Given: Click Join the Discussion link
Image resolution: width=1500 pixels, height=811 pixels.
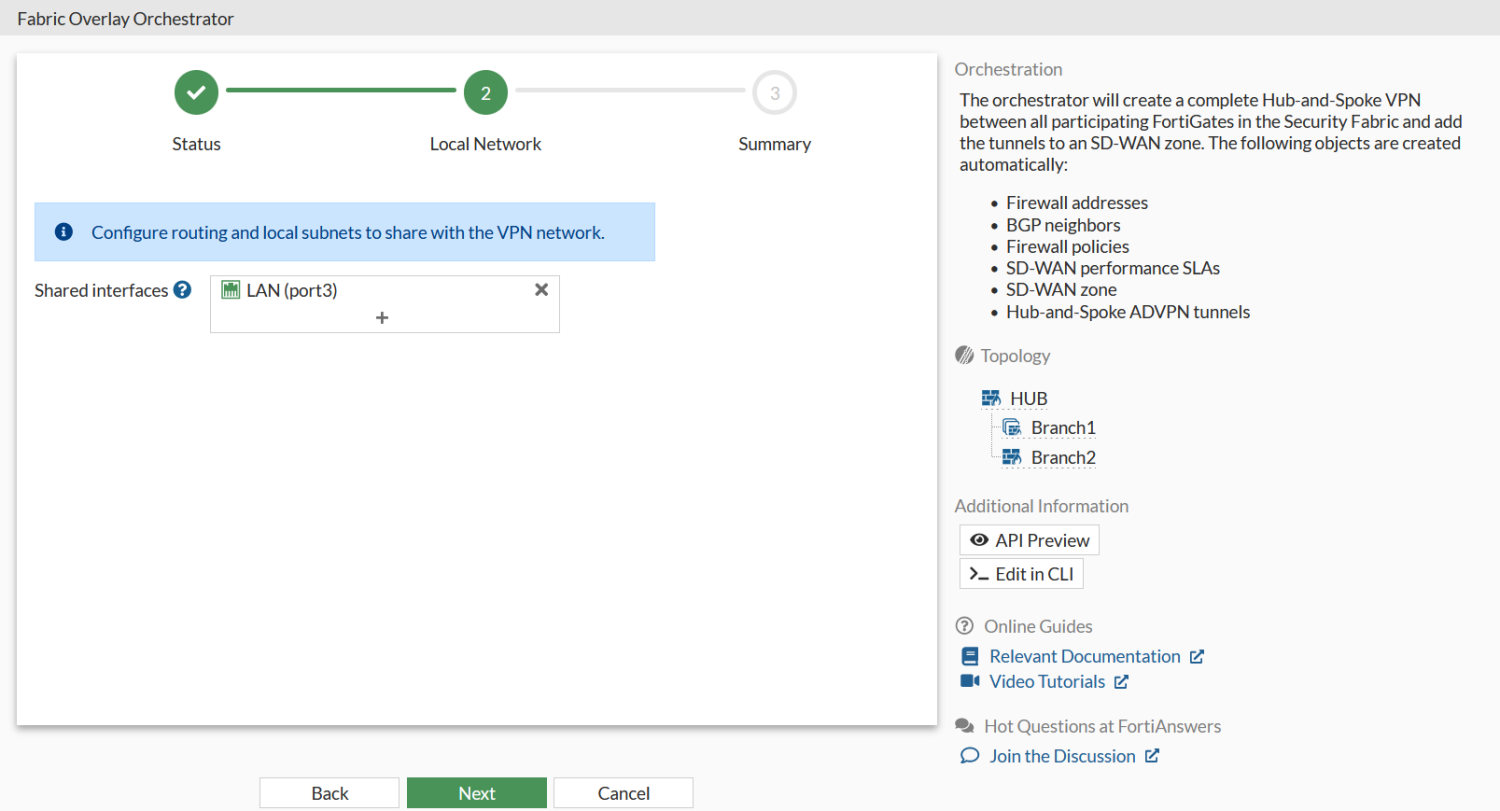Looking at the screenshot, I should click(x=1061, y=755).
